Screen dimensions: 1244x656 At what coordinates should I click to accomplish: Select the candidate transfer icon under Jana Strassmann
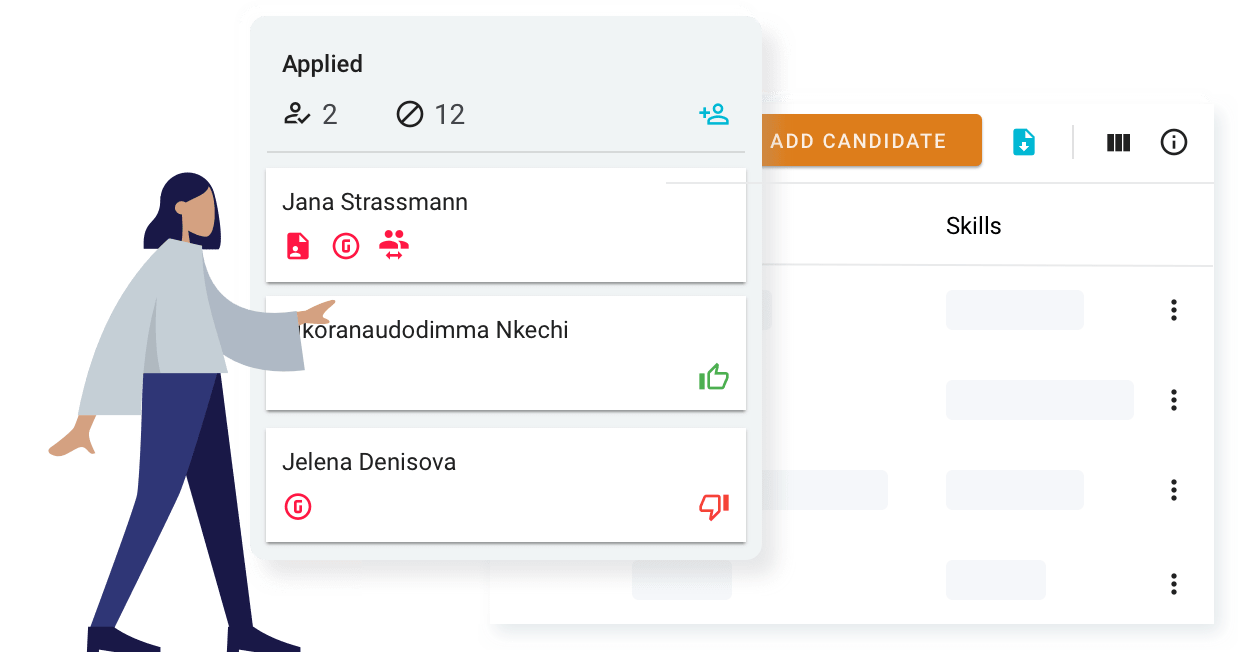click(394, 245)
